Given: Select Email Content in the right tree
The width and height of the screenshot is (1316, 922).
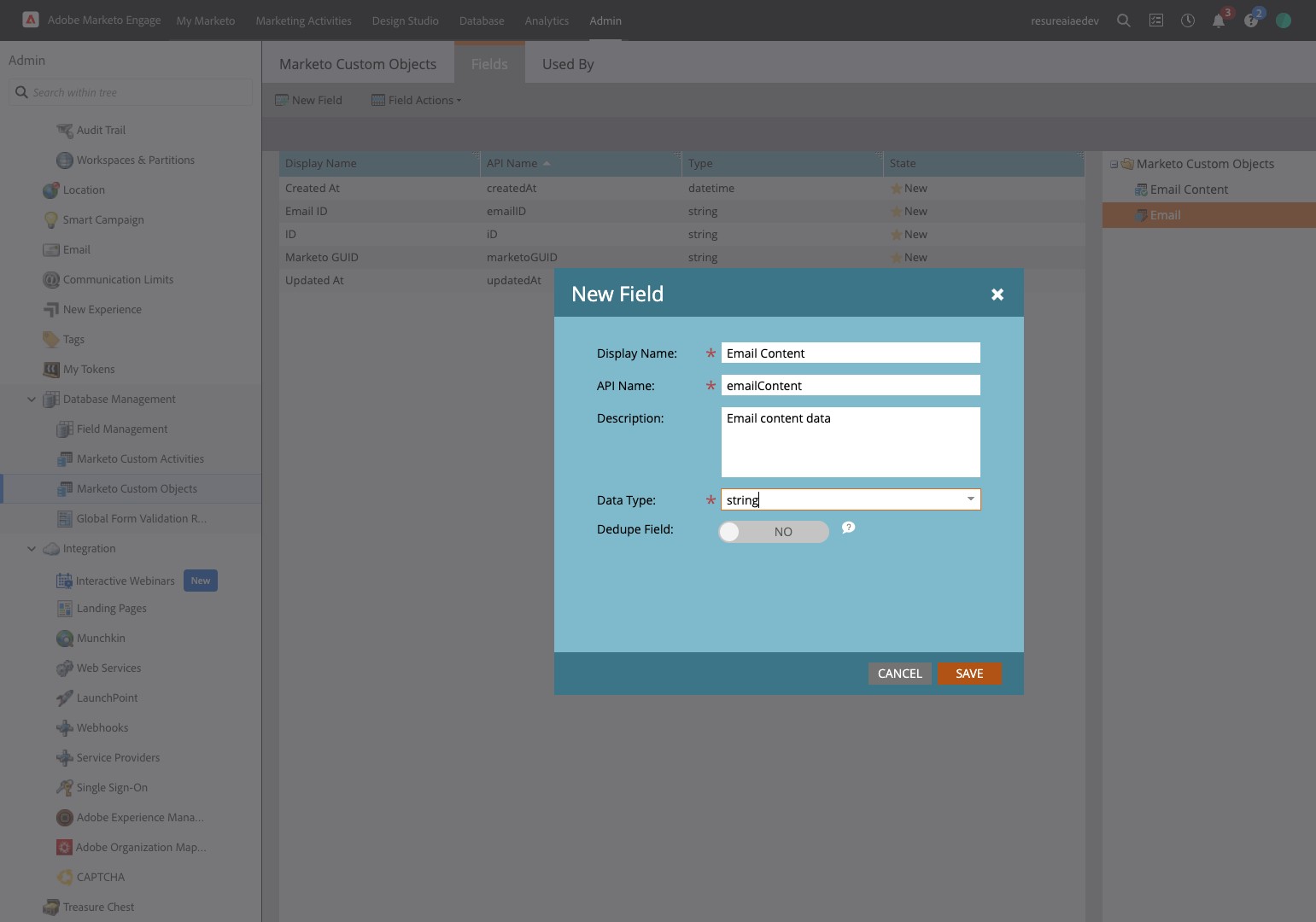Looking at the screenshot, I should [1189, 190].
